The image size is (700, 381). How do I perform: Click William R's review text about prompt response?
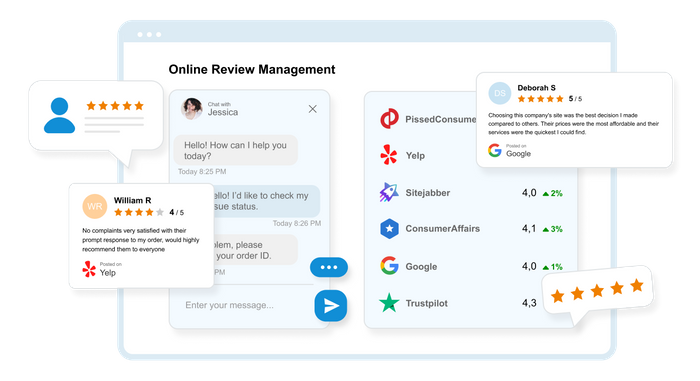click(141, 240)
